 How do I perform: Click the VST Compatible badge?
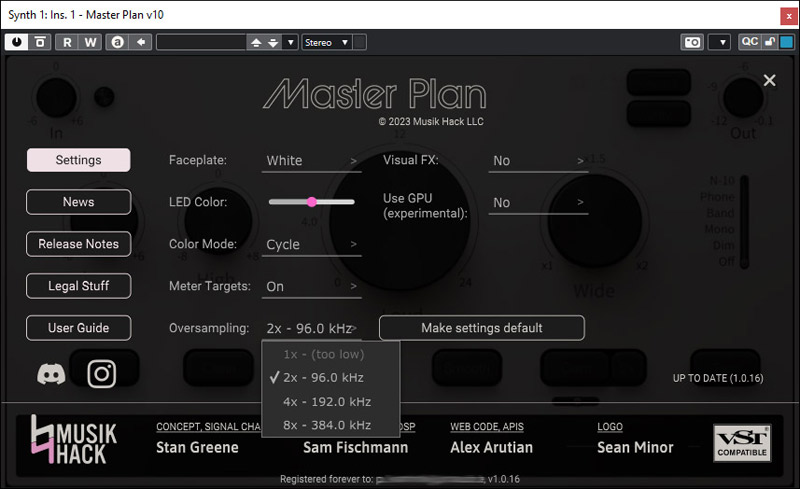coord(741,443)
